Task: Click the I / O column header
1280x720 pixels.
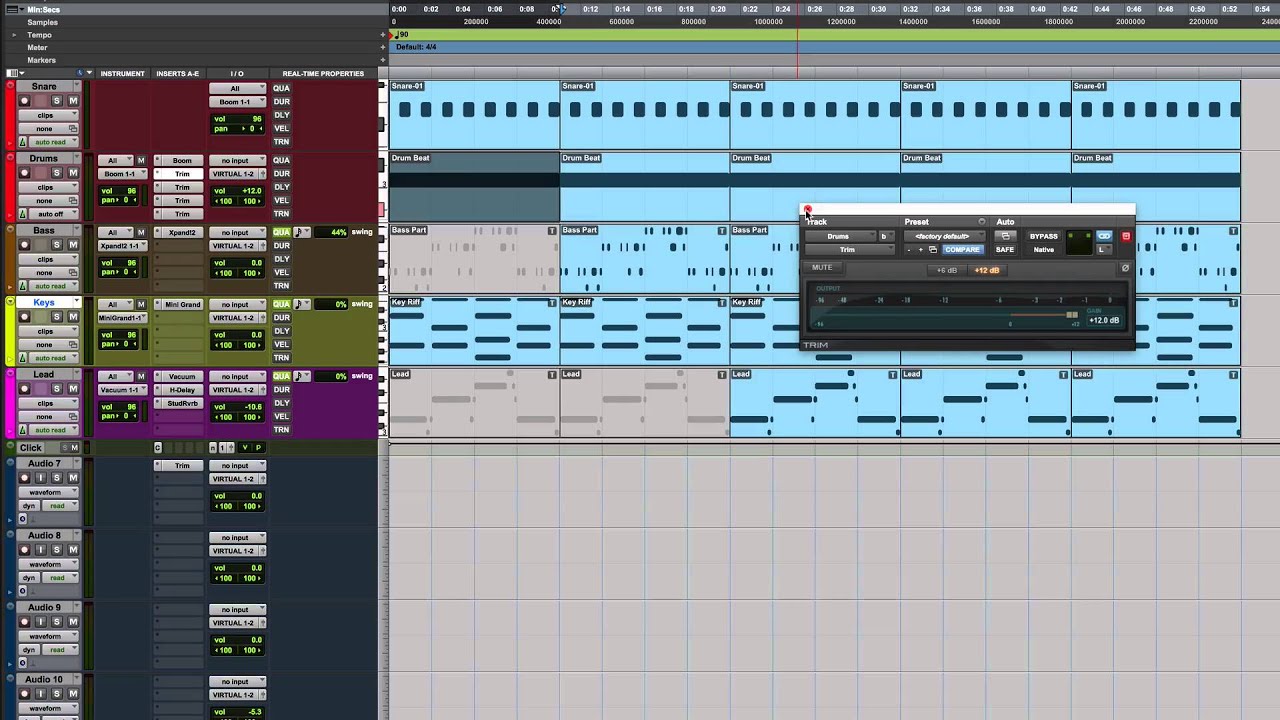Action: coord(237,73)
